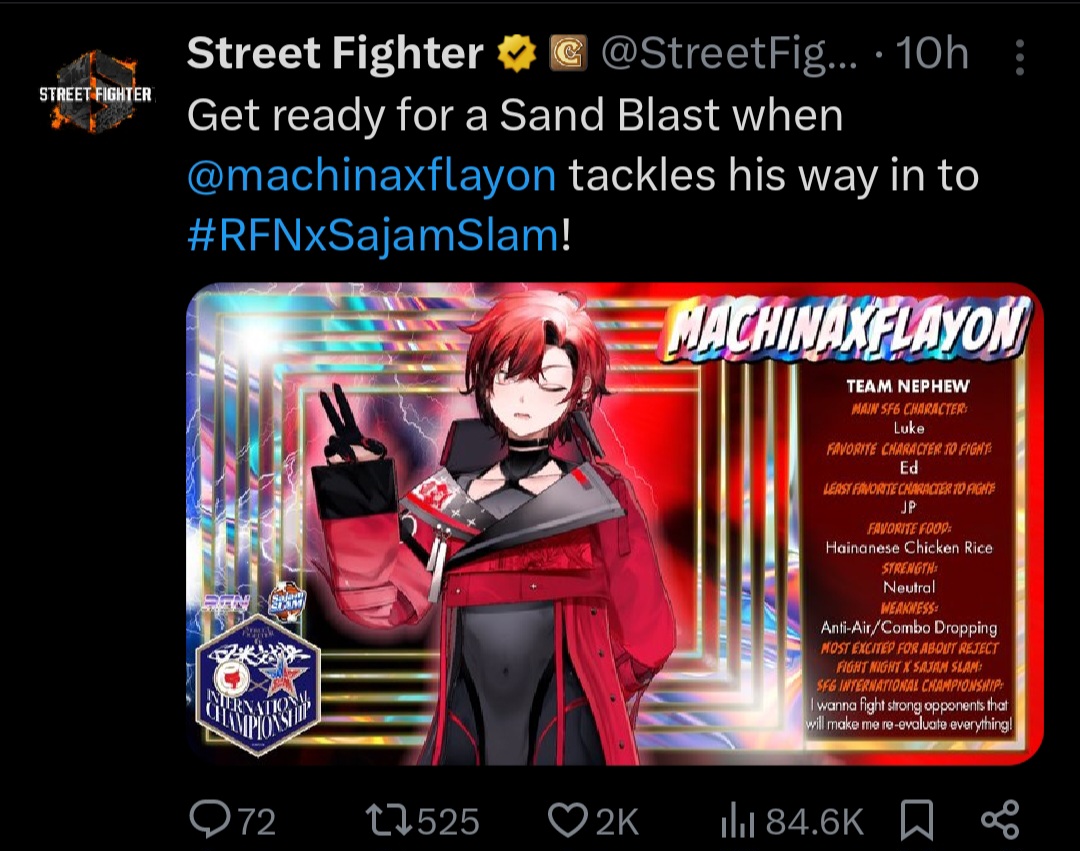The width and height of the screenshot is (1080, 851).
Task: Share the tweet with the share icon
Action: coord(999,819)
